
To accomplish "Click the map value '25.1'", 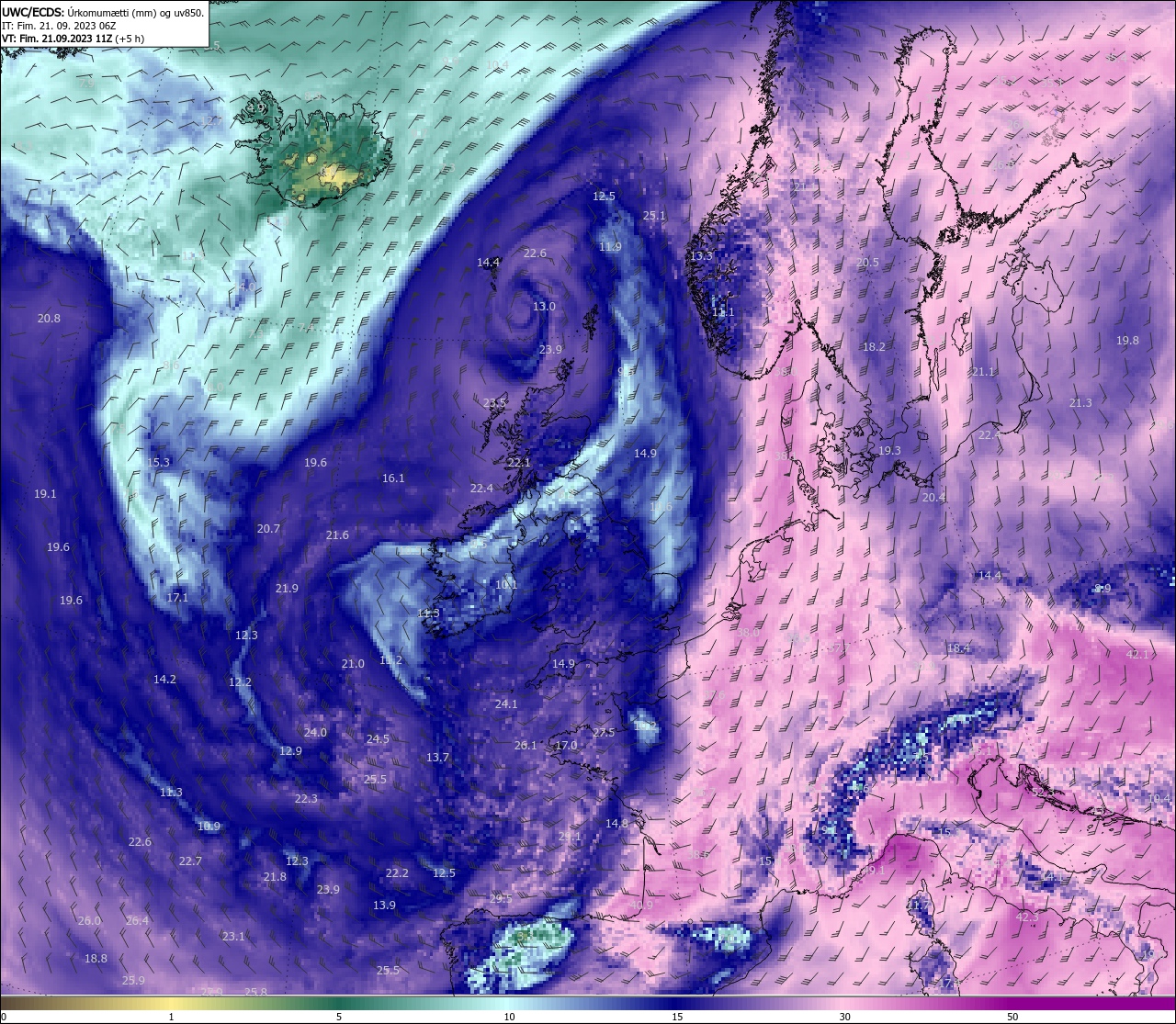I will tap(654, 216).
